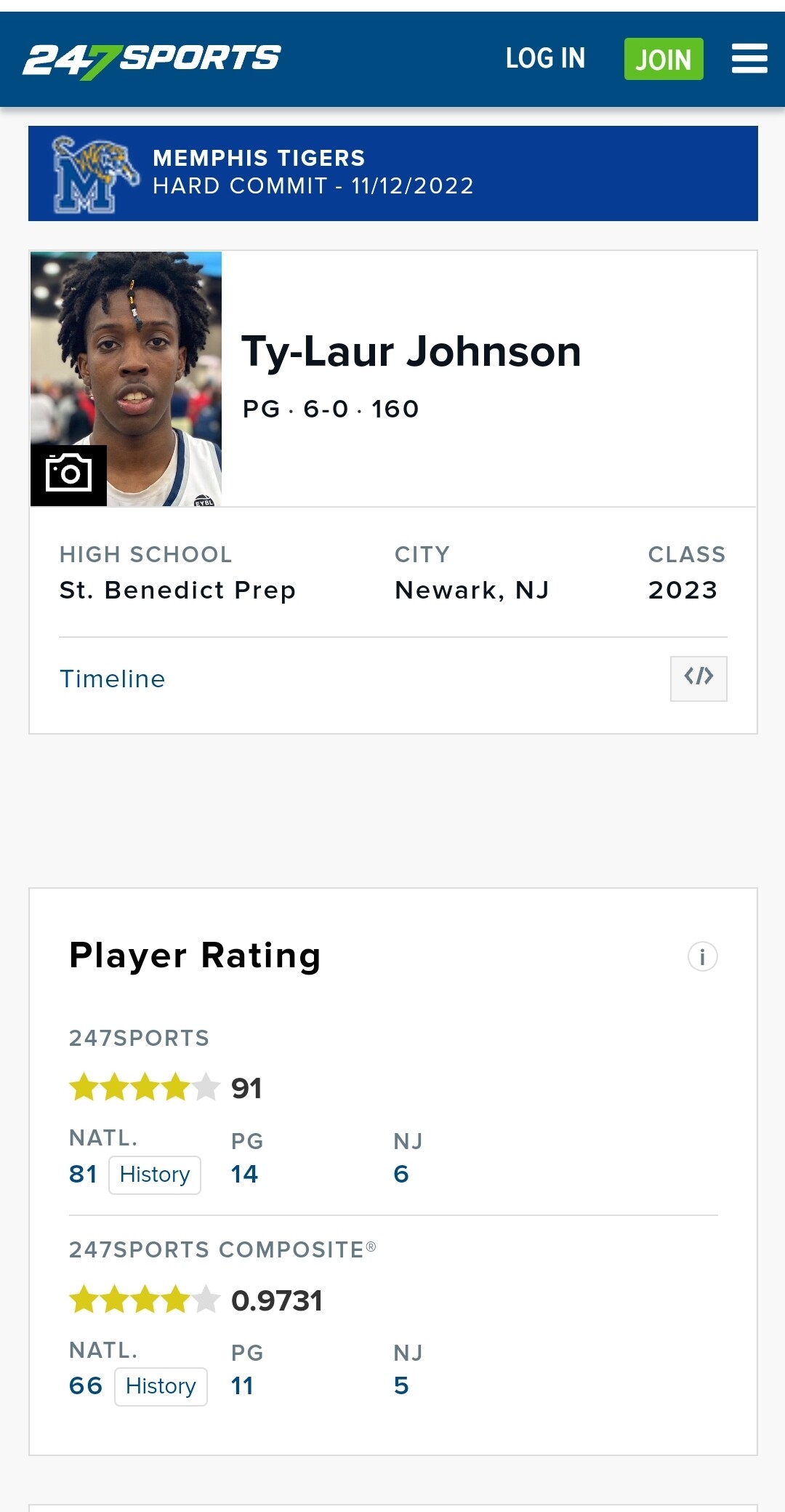
Task: Open the Timeline link
Action: (113, 679)
